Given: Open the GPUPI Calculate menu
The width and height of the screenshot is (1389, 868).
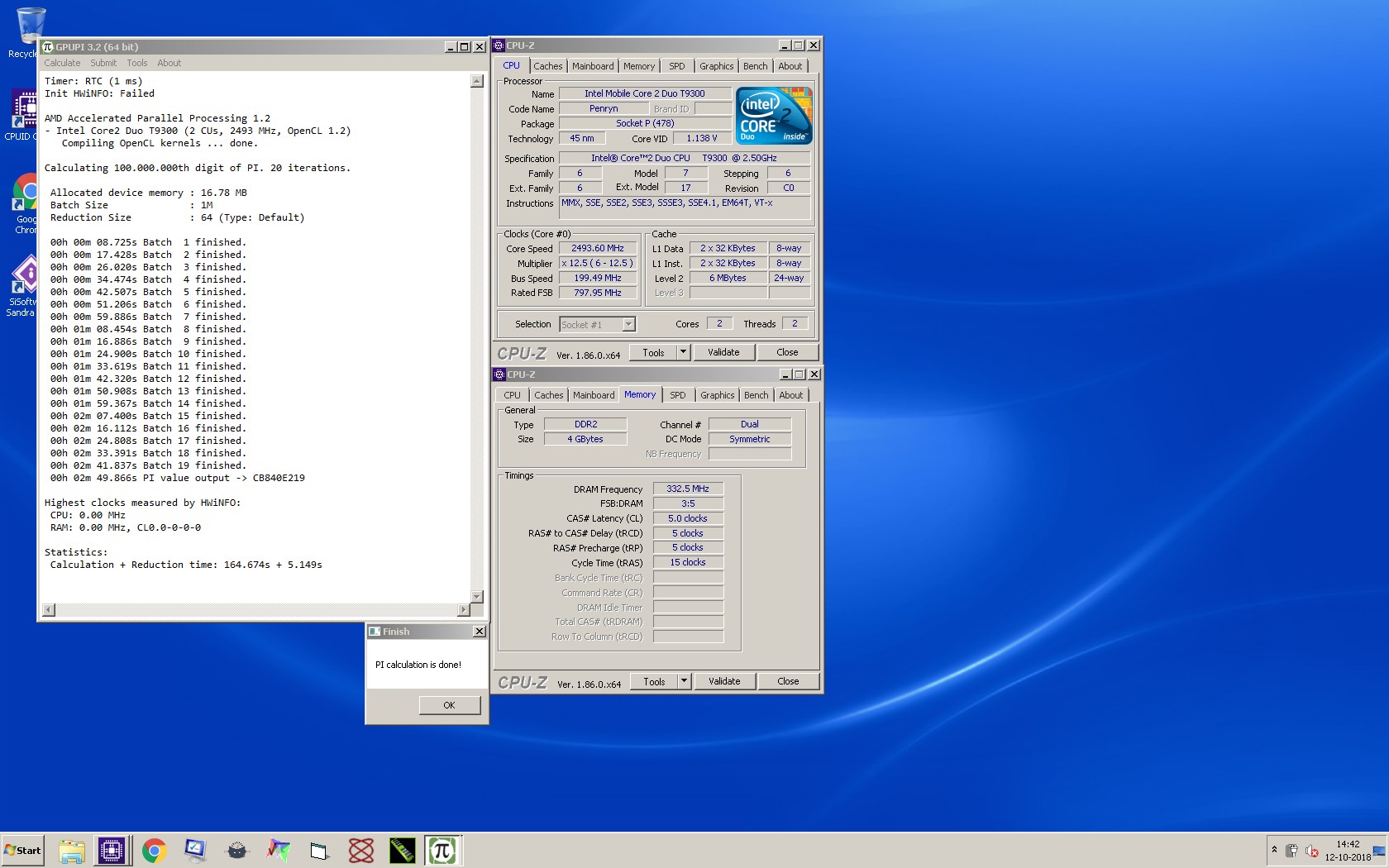Looking at the screenshot, I should [x=62, y=63].
